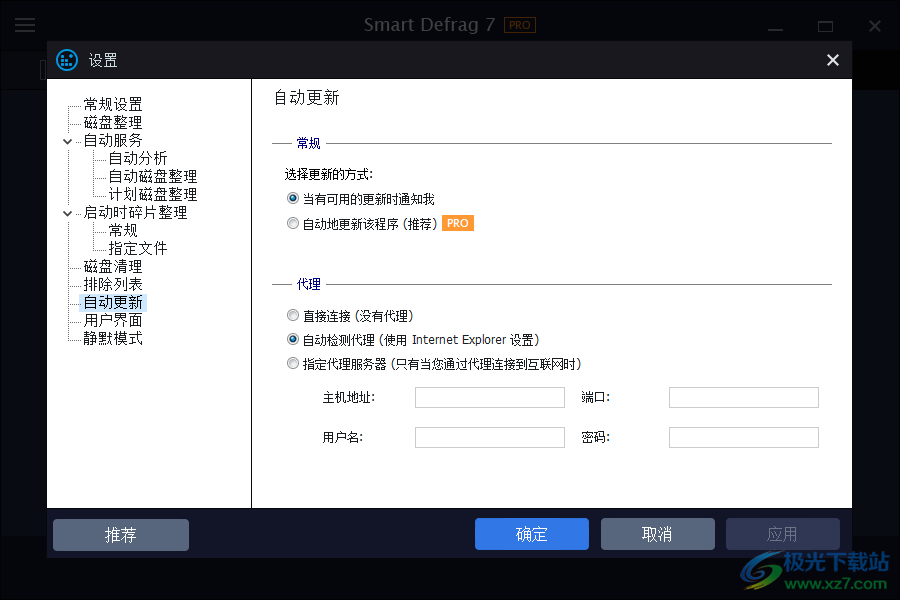Close the 设置 dialog with the X
Viewport: 900px width, 600px height.
click(x=832, y=60)
